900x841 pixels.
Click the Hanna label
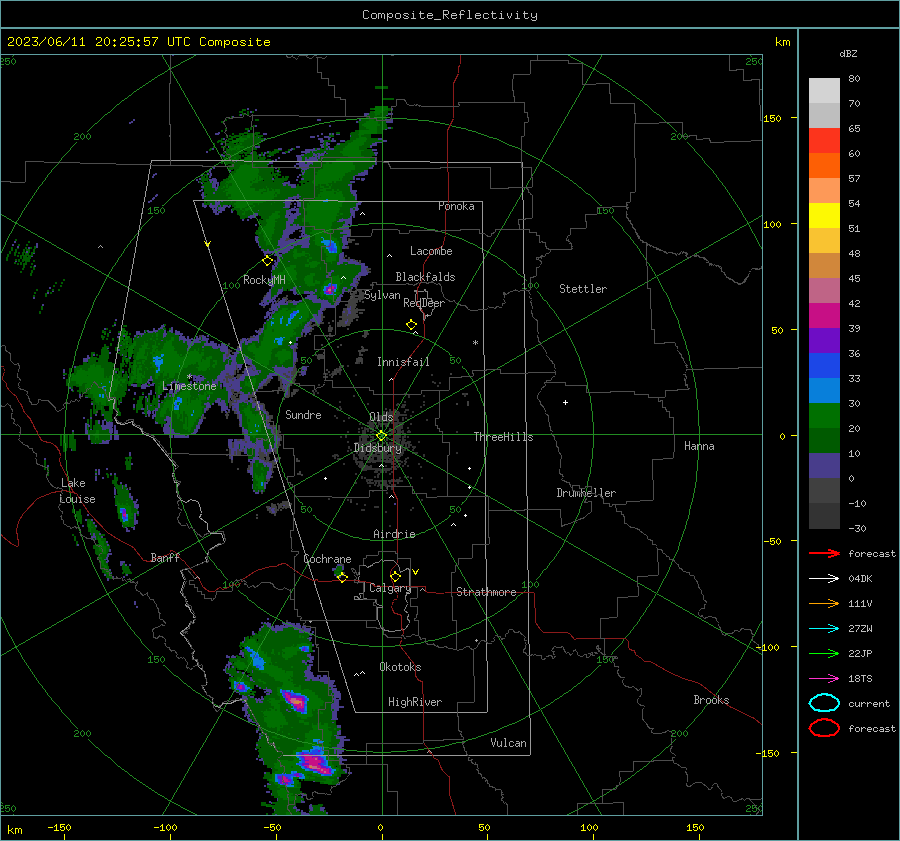tap(699, 446)
